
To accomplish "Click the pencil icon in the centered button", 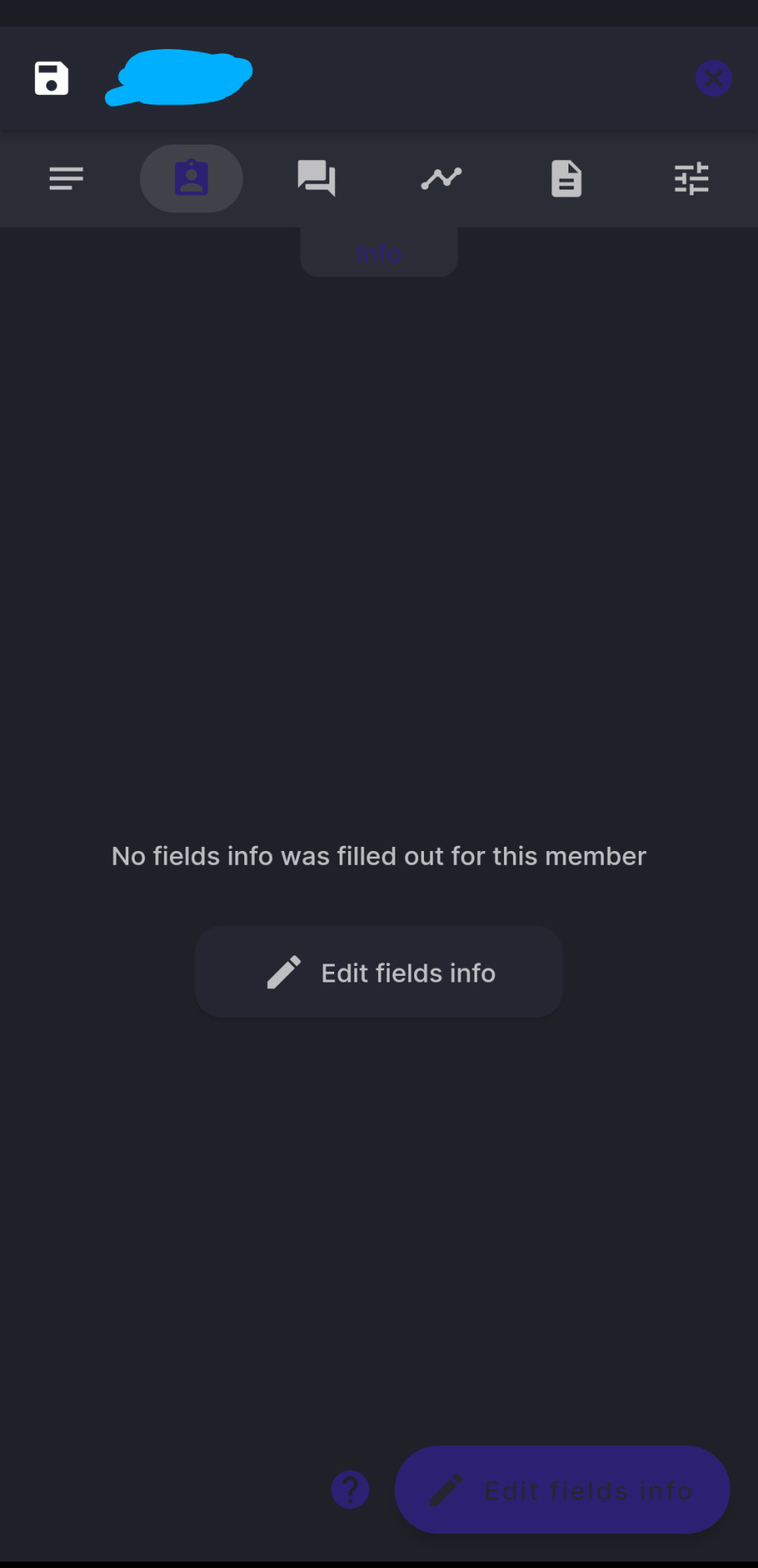I will pos(284,973).
